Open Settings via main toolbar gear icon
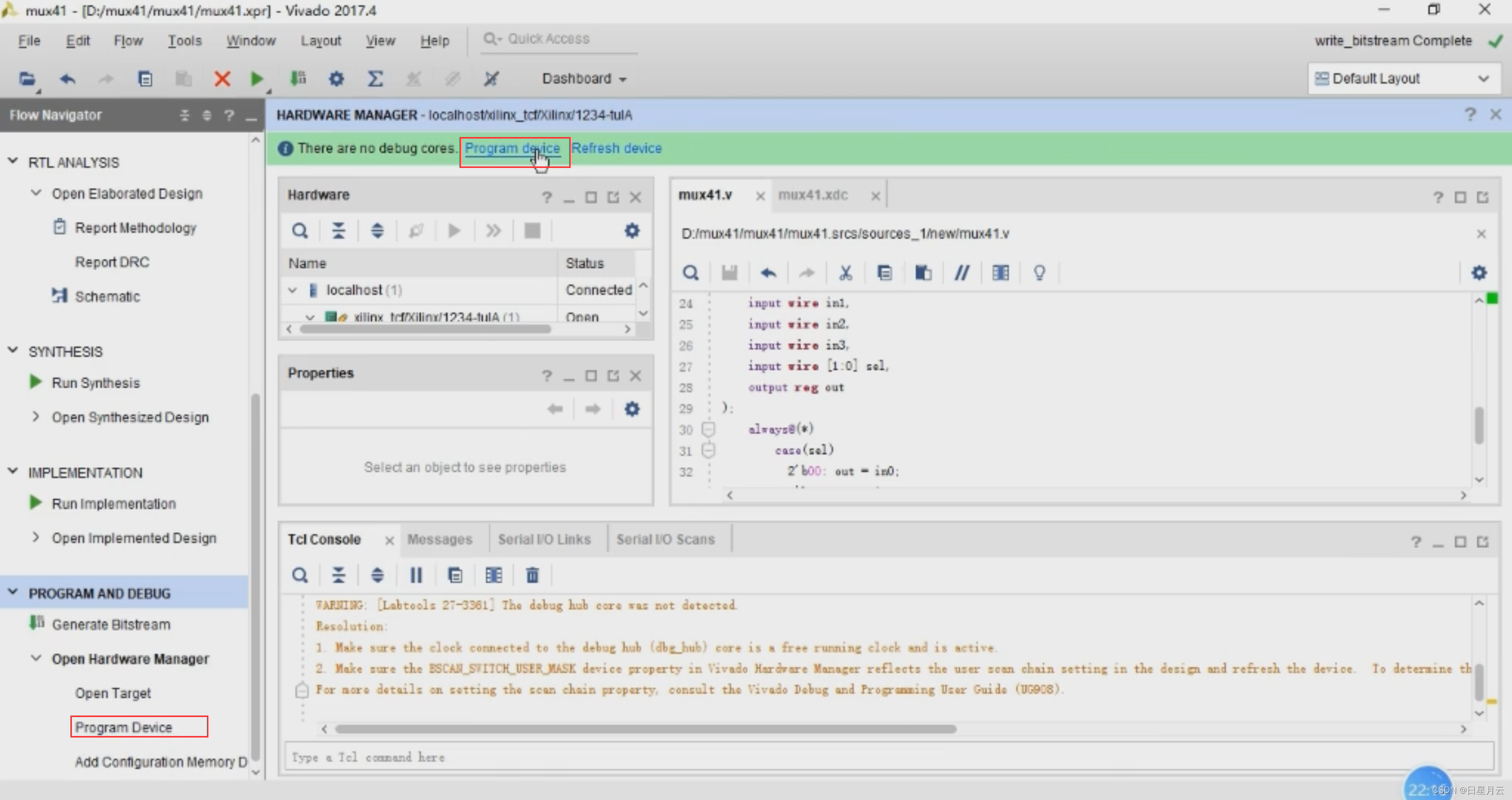Screen dimensions: 1512x800 [336, 78]
